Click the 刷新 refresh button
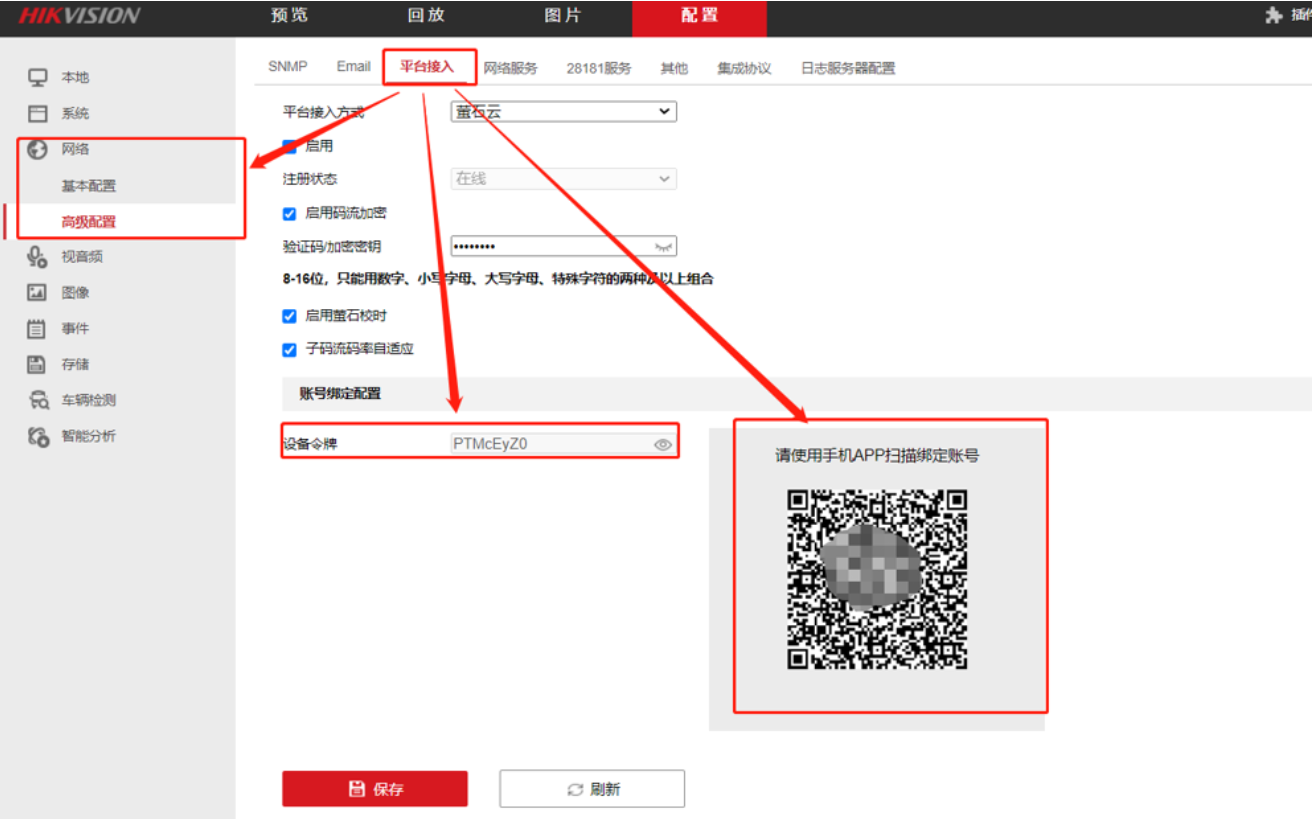The height and width of the screenshot is (819, 1314). pyautogui.click(x=592, y=789)
